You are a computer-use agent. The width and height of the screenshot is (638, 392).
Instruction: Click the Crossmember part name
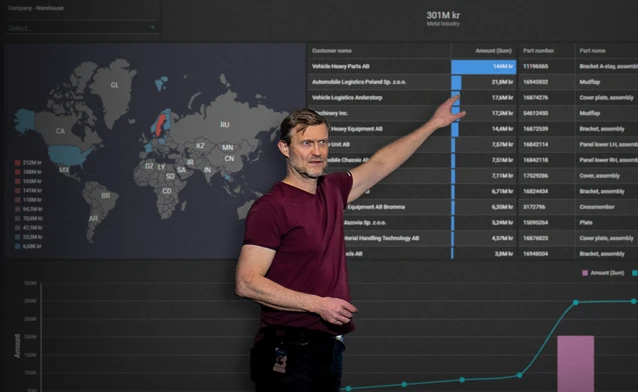point(597,207)
